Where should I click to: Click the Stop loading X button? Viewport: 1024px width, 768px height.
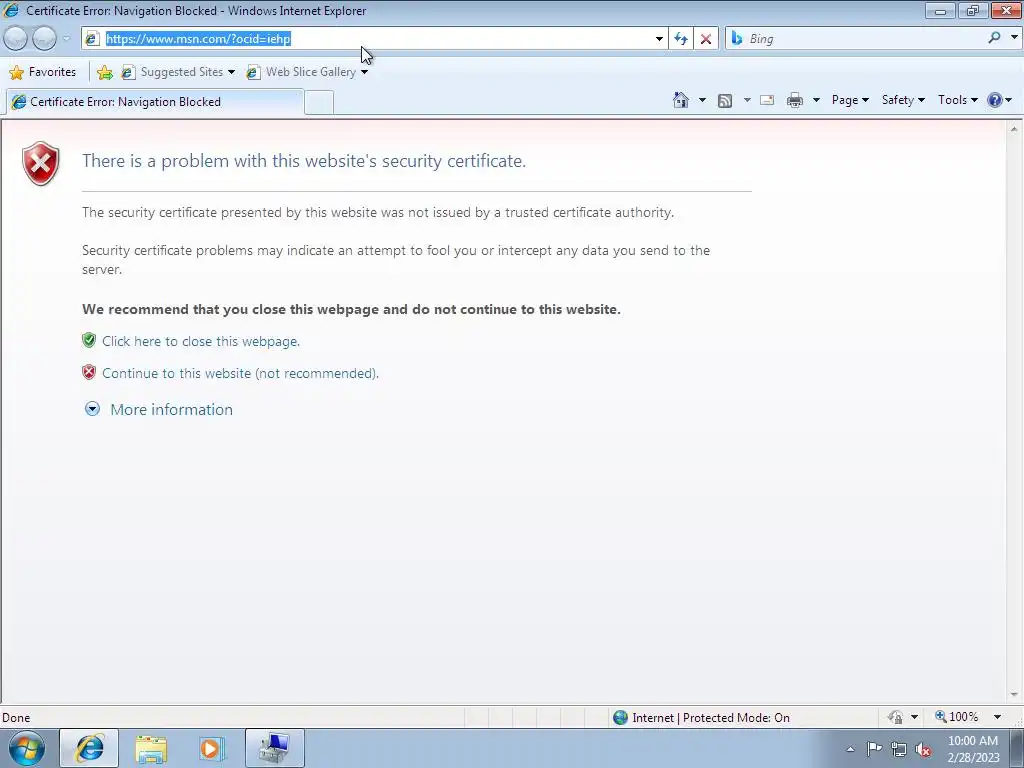tap(705, 39)
